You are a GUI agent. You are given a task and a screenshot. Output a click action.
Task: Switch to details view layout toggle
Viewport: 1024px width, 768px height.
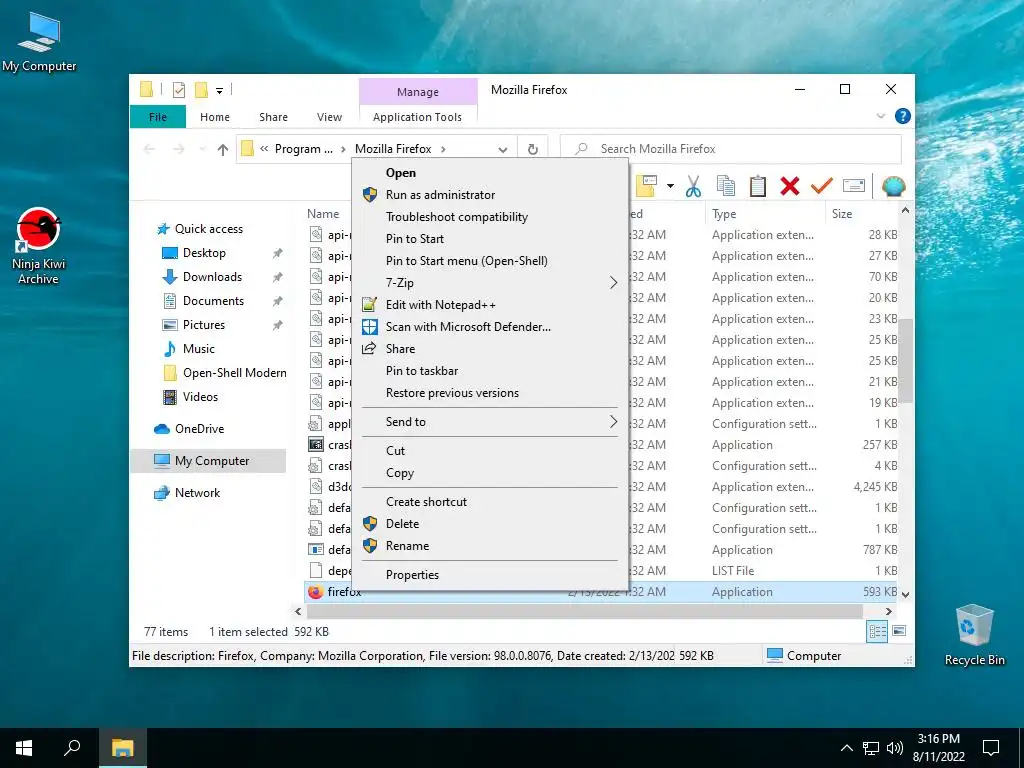pos(877,631)
